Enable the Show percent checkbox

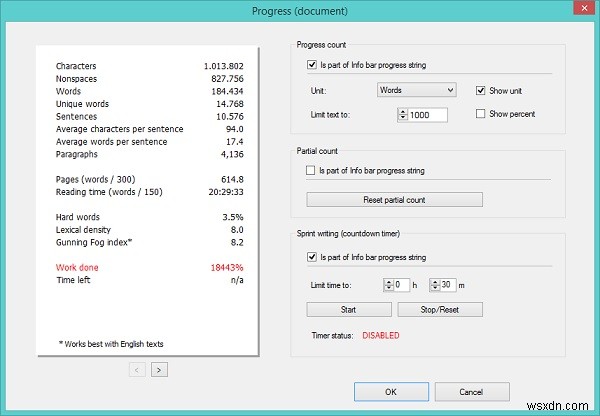(x=480, y=114)
